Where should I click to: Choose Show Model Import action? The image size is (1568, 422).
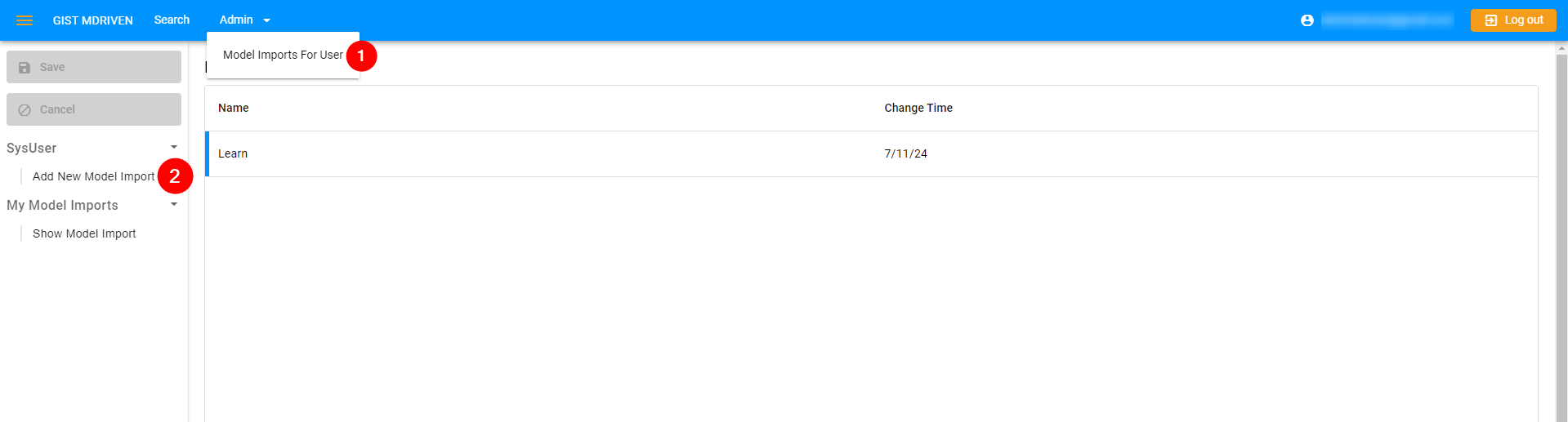pyautogui.click(x=84, y=233)
